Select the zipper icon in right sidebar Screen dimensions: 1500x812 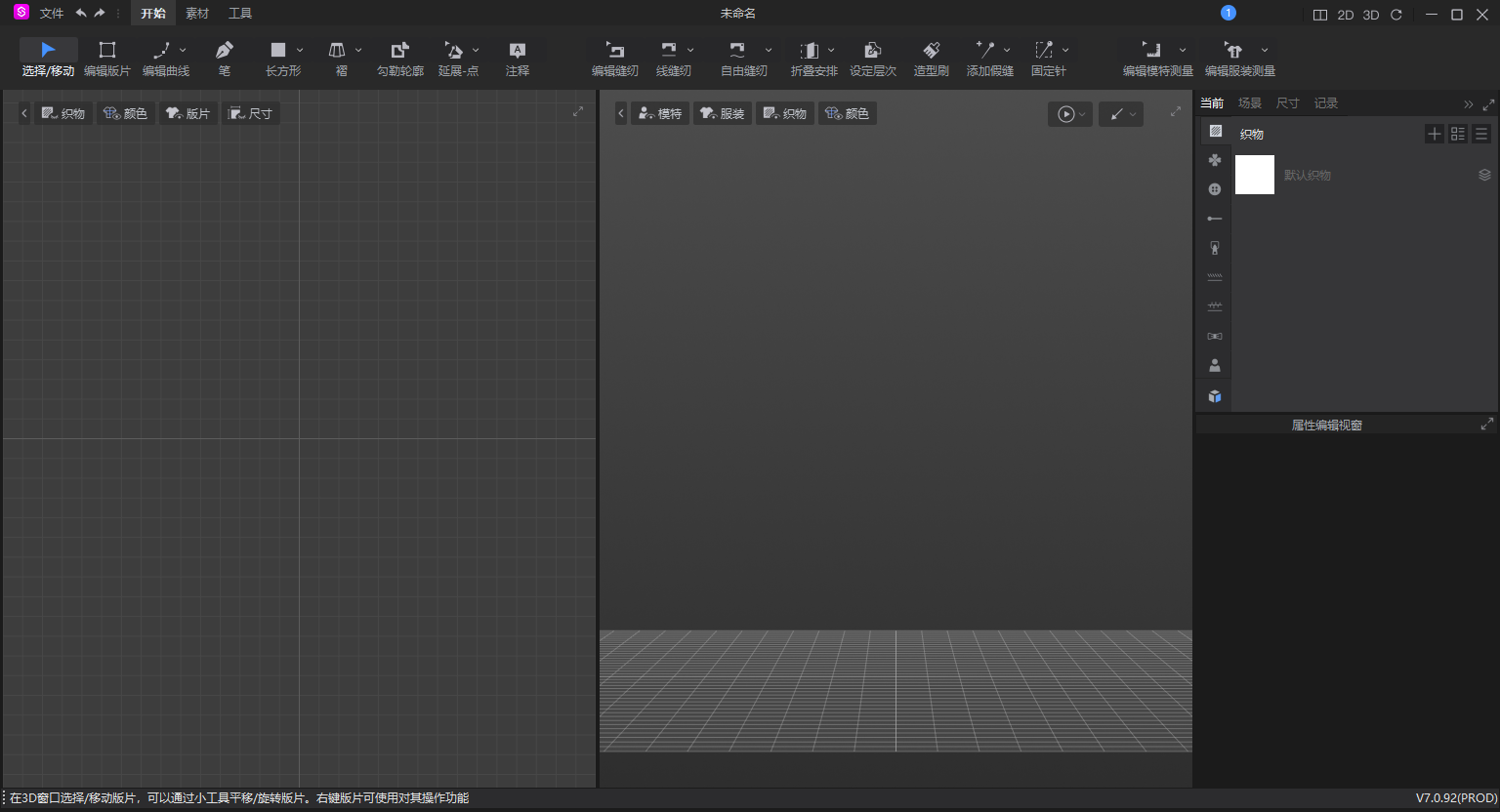pos(1214,247)
